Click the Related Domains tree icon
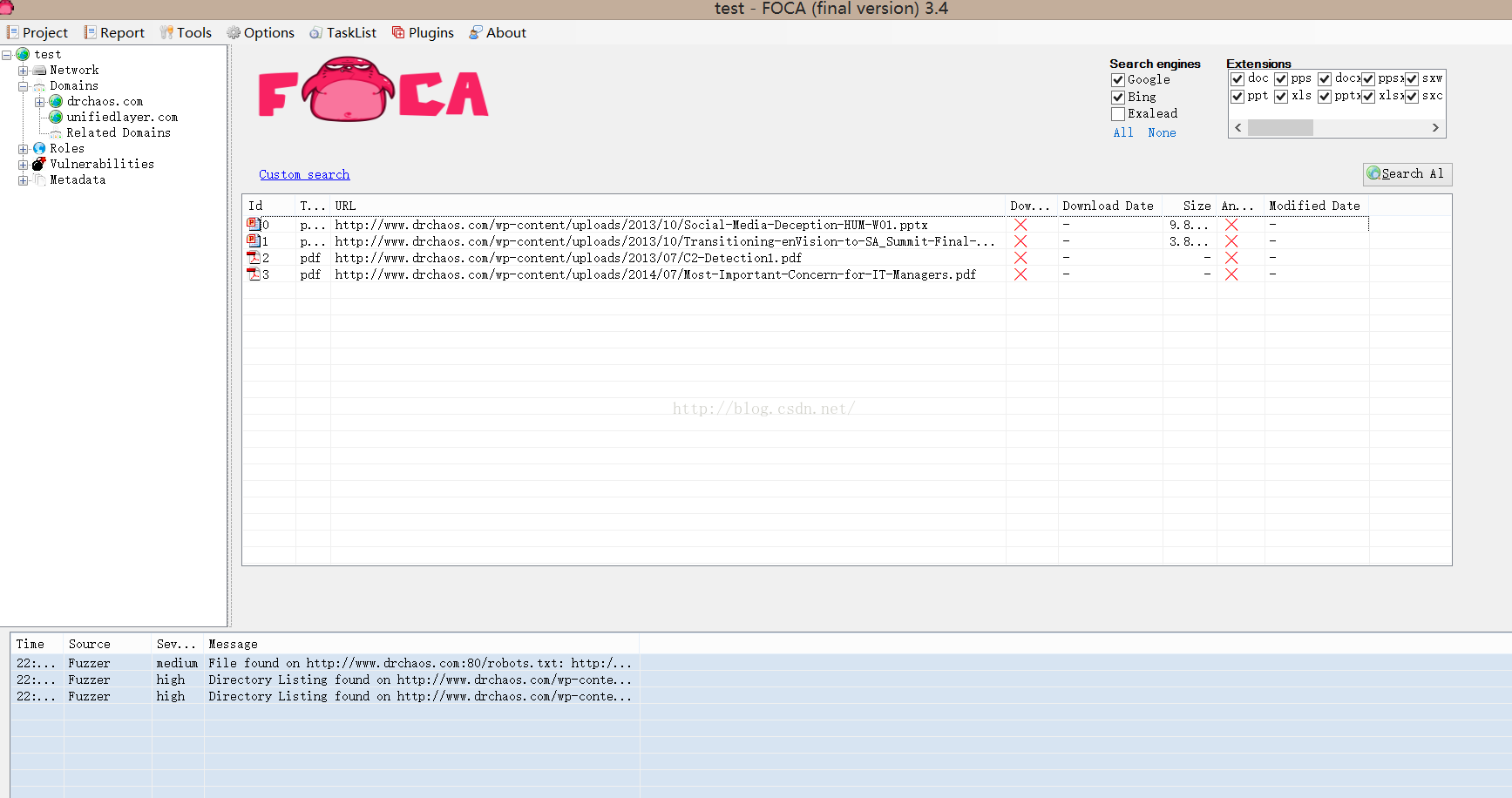 pos(56,133)
